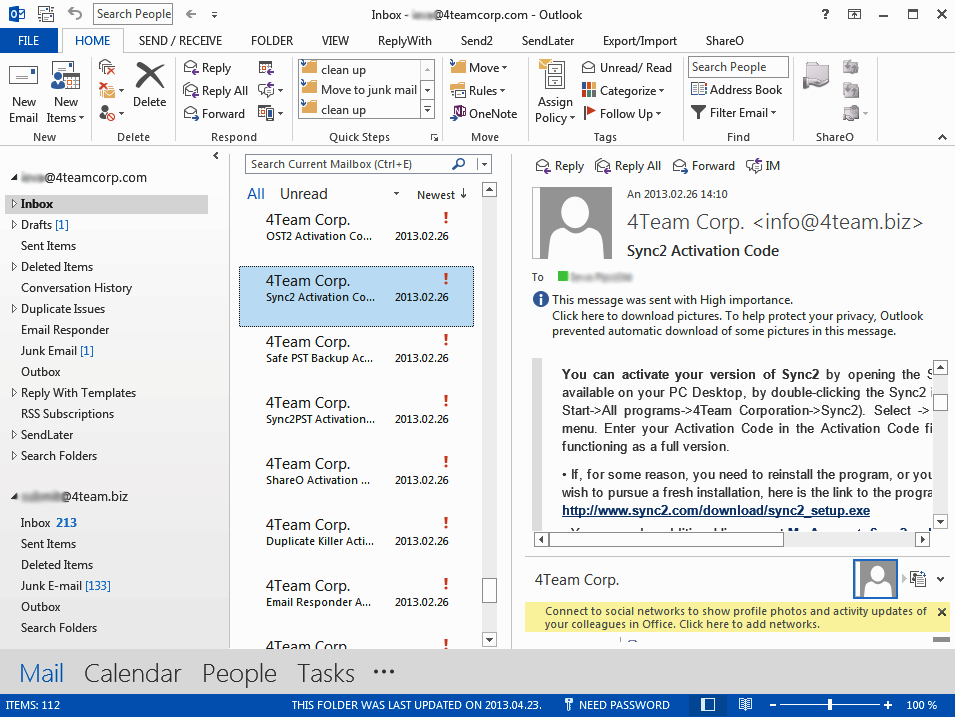Screen dimensions: 955x717
Task: Open the New Items button
Action: 65,93
